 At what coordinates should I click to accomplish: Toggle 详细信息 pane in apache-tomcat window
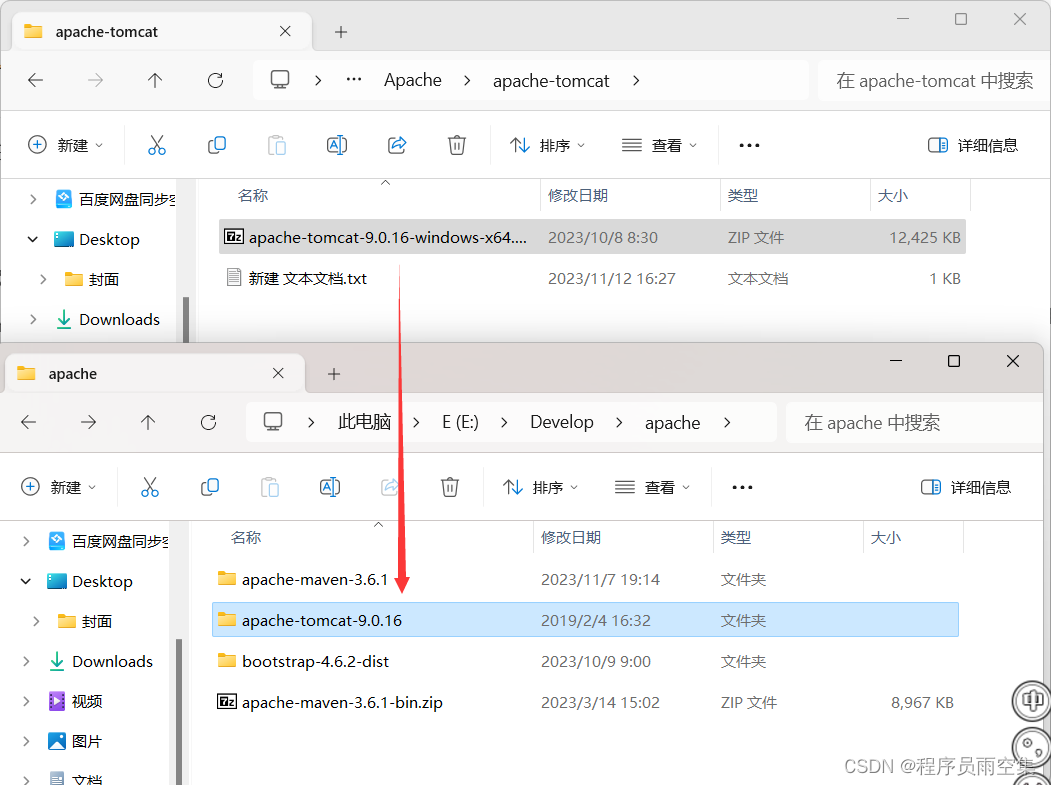pyautogui.click(x=973, y=145)
